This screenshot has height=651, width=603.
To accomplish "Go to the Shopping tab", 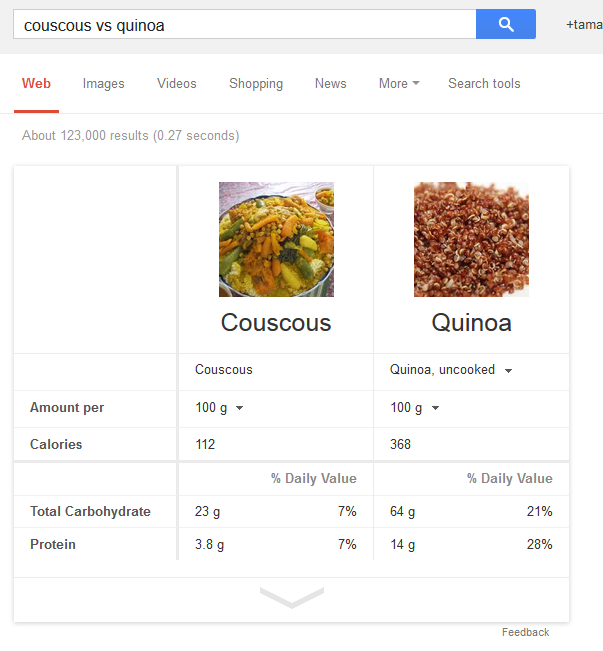I will (256, 84).
